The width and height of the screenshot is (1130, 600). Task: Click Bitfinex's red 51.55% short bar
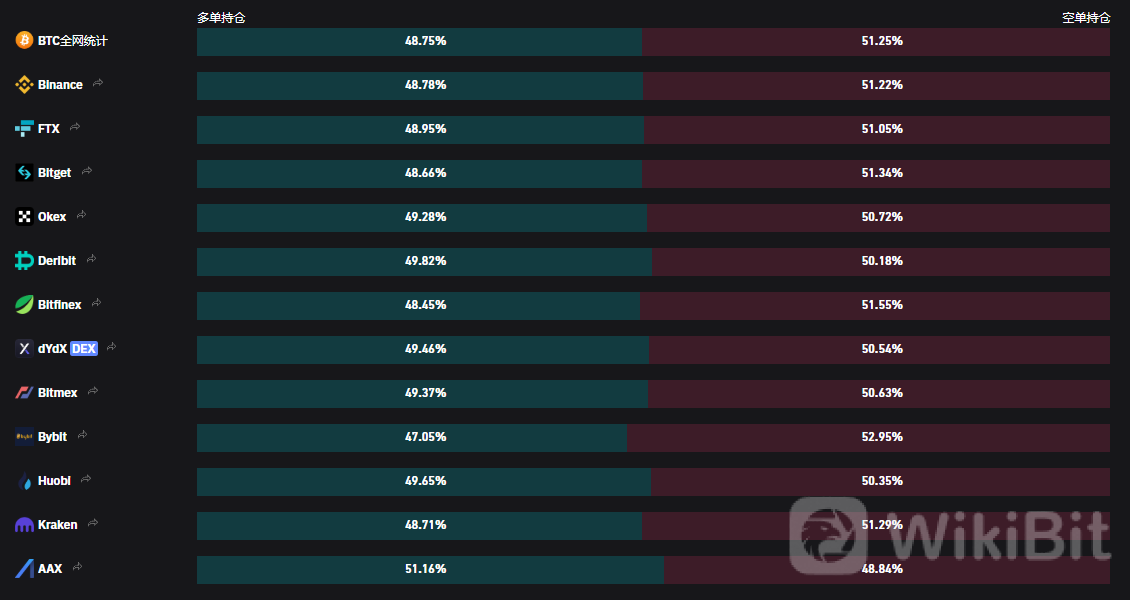click(875, 305)
